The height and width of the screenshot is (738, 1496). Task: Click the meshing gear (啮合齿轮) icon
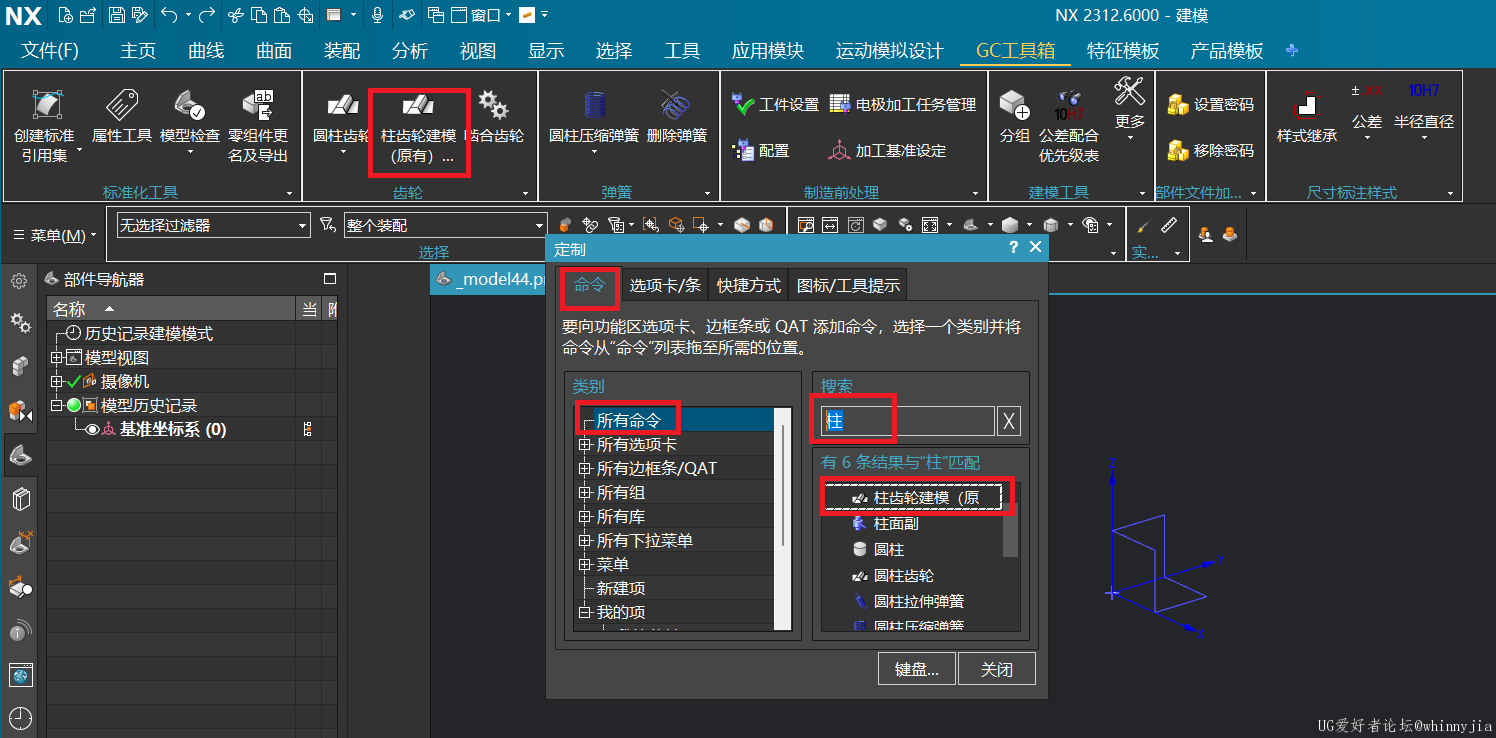pos(493,104)
